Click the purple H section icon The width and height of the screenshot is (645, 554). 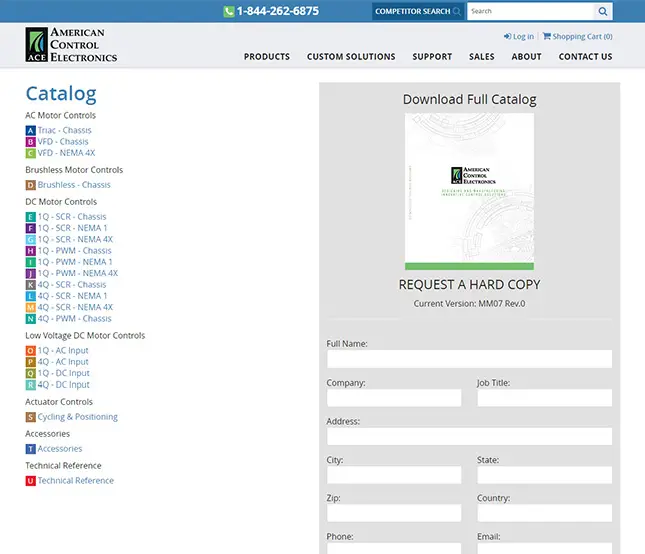(x=30, y=251)
